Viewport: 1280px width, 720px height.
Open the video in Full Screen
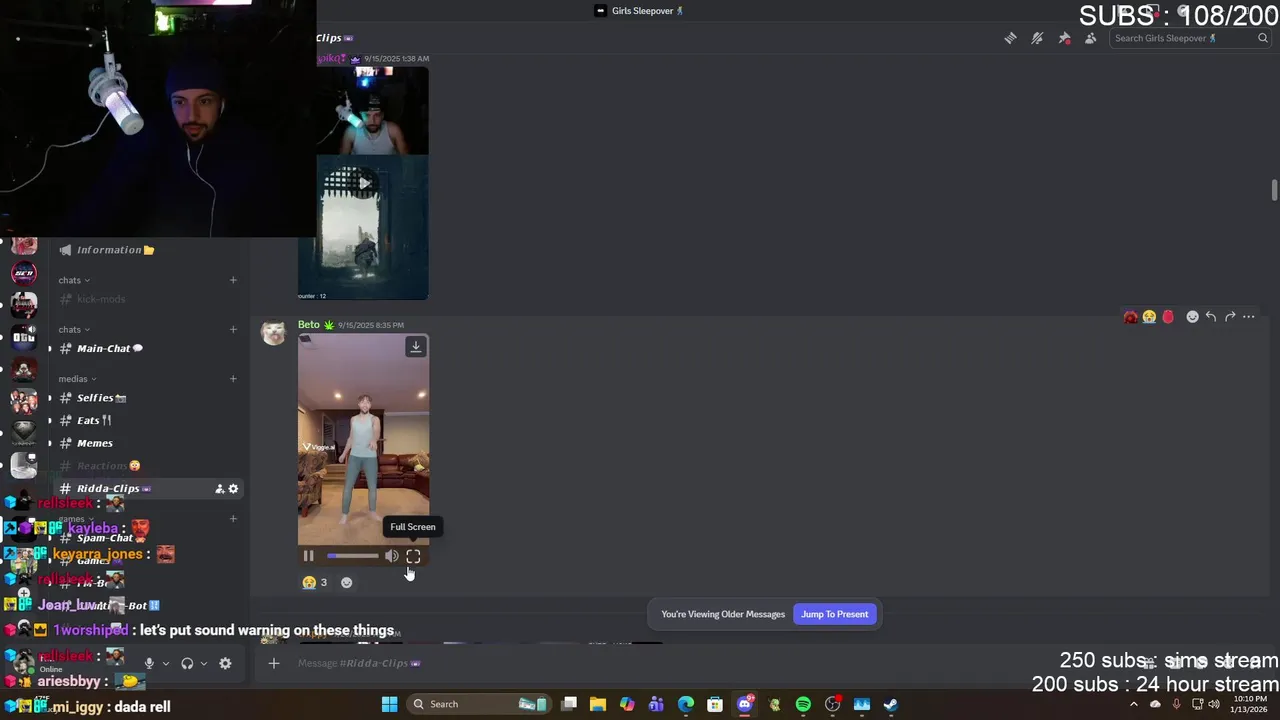pos(413,556)
